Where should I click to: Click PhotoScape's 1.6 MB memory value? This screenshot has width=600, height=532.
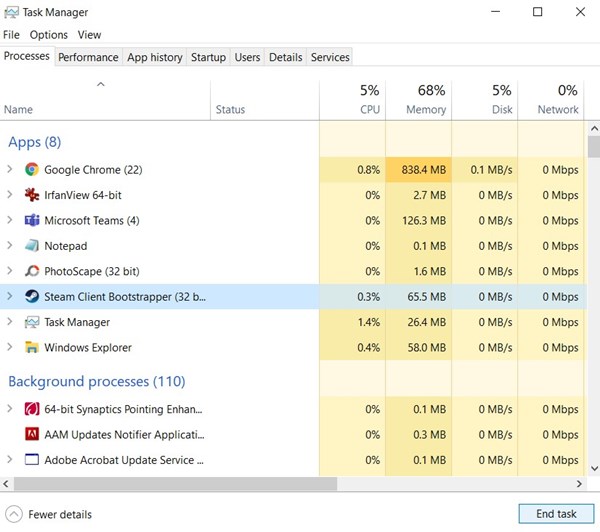point(429,271)
